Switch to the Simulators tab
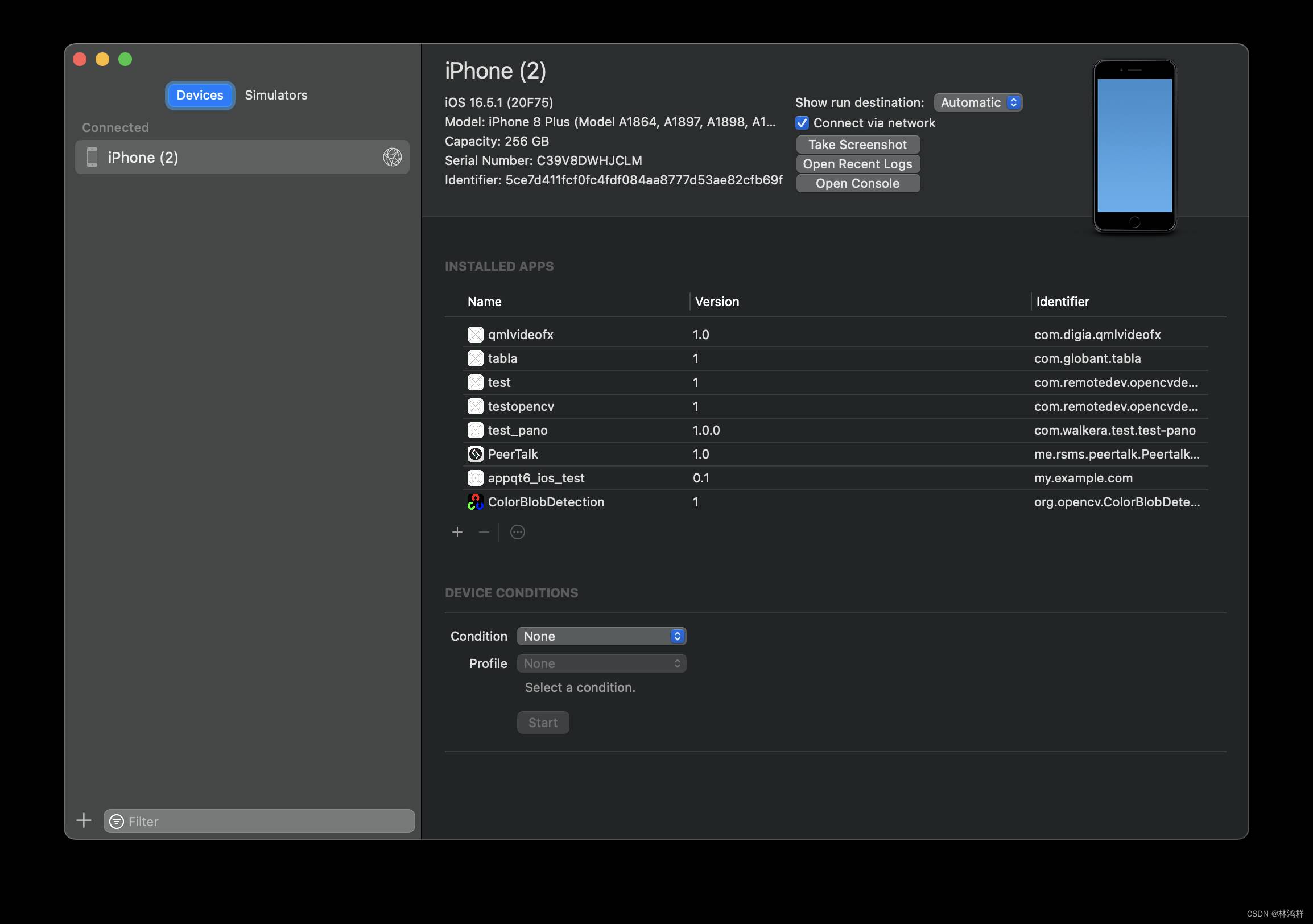The height and width of the screenshot is (924, 1313). pyautogui.click(x=276, y=95)
